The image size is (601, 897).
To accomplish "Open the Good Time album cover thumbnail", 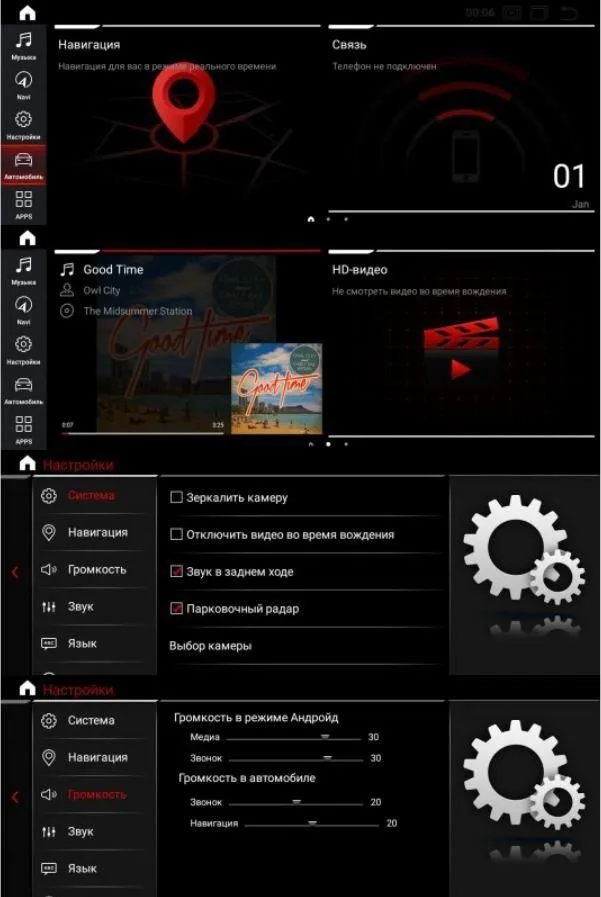I will (277, 388).
